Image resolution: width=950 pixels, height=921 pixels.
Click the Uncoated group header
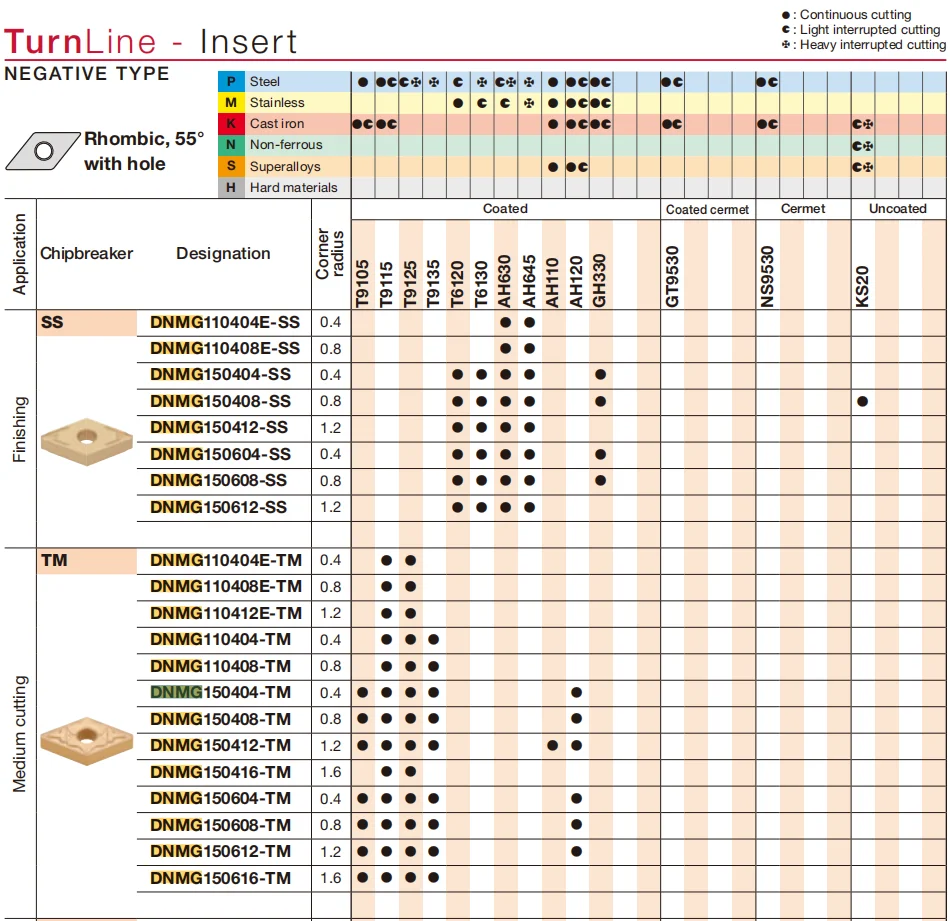(898, 208)
